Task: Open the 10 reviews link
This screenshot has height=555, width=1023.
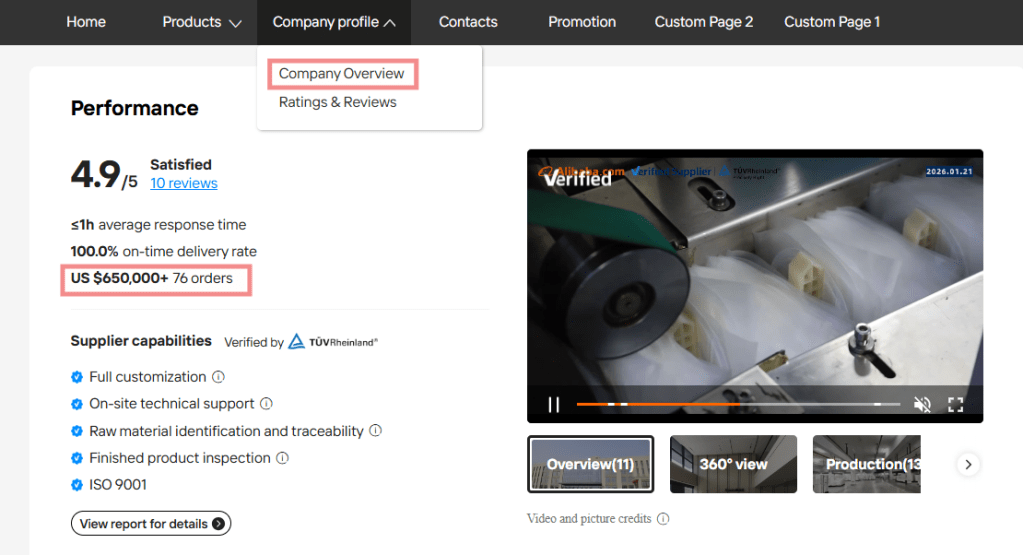Action: (184, 183)
